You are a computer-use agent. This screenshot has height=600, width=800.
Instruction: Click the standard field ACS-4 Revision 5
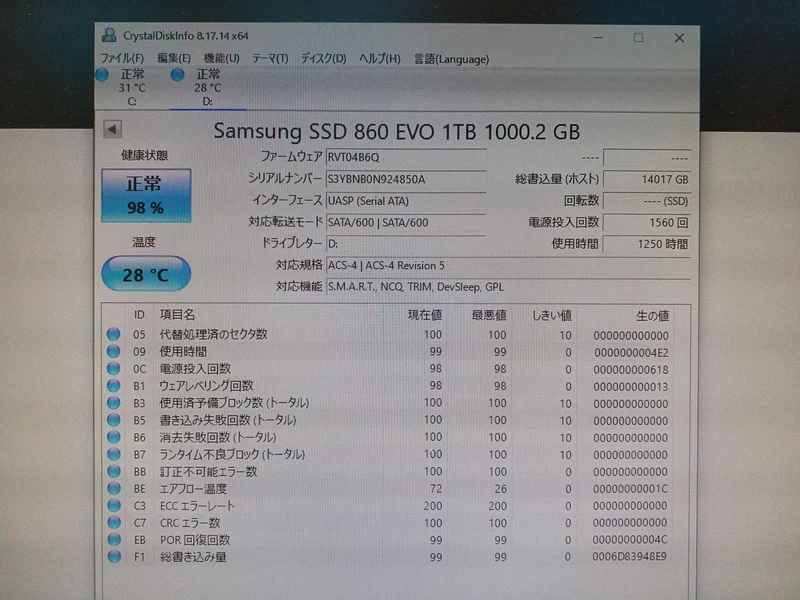508,265
